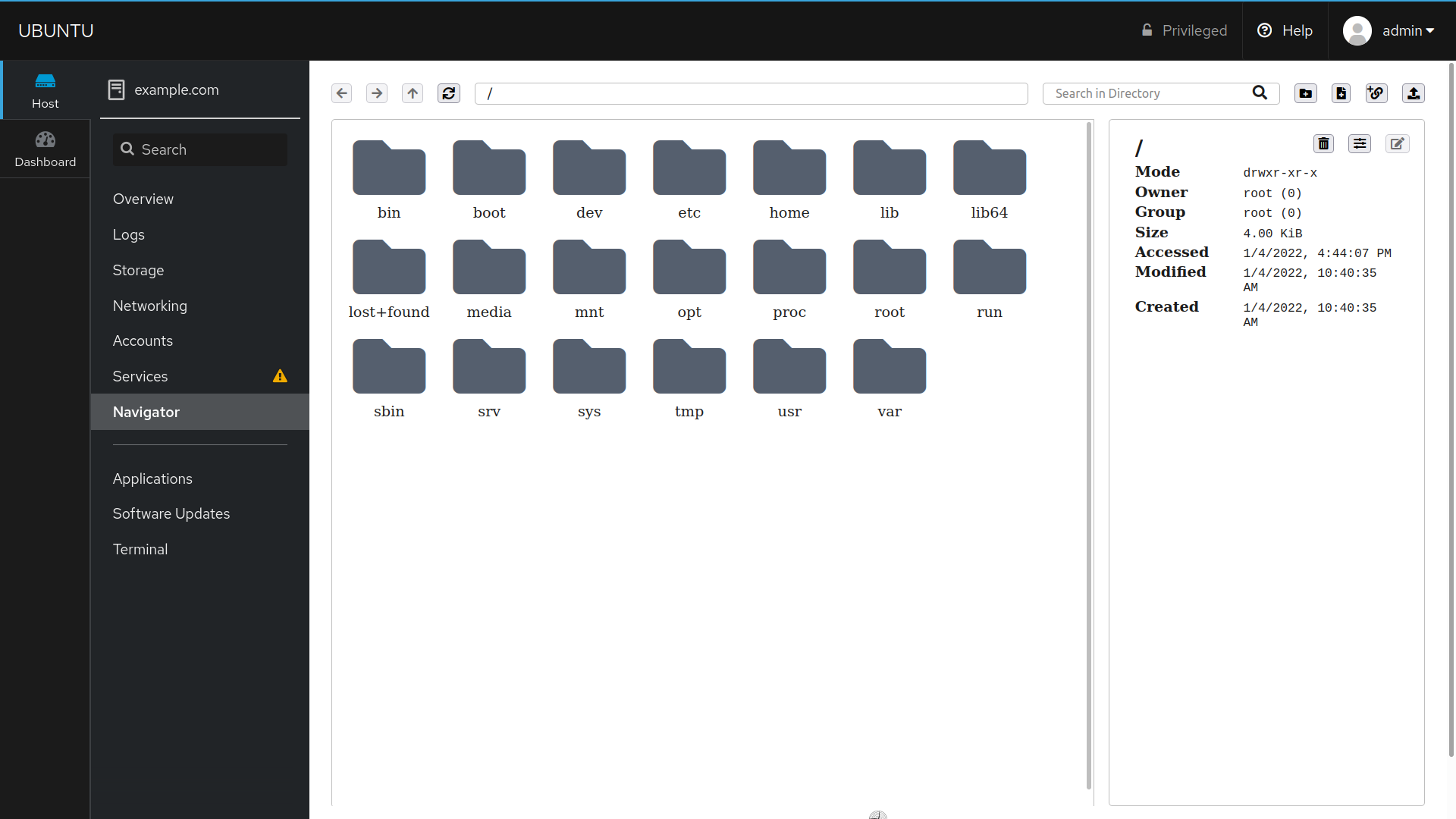
Task: Check out the Software Updates page
Action: coord(171,513)
